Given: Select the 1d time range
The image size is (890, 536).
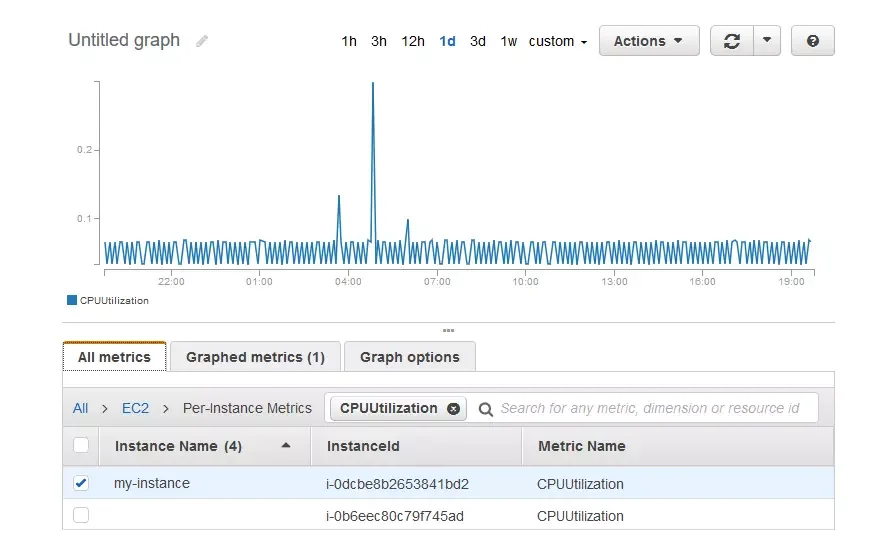Looking at the screenshot, I should [447, 41].
